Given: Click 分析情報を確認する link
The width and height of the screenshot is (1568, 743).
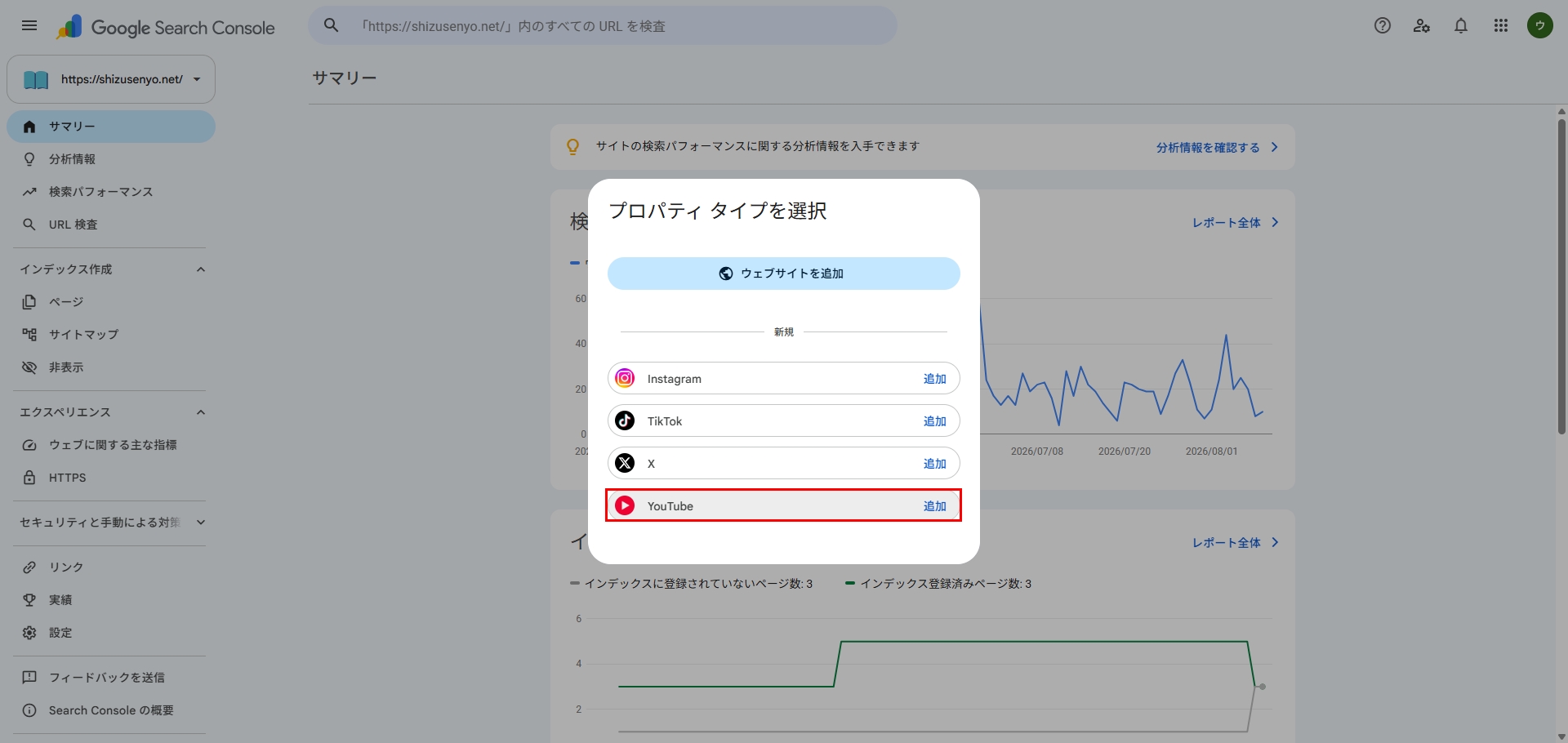Looking at the screenshot, I should [x=1217, y=148].
